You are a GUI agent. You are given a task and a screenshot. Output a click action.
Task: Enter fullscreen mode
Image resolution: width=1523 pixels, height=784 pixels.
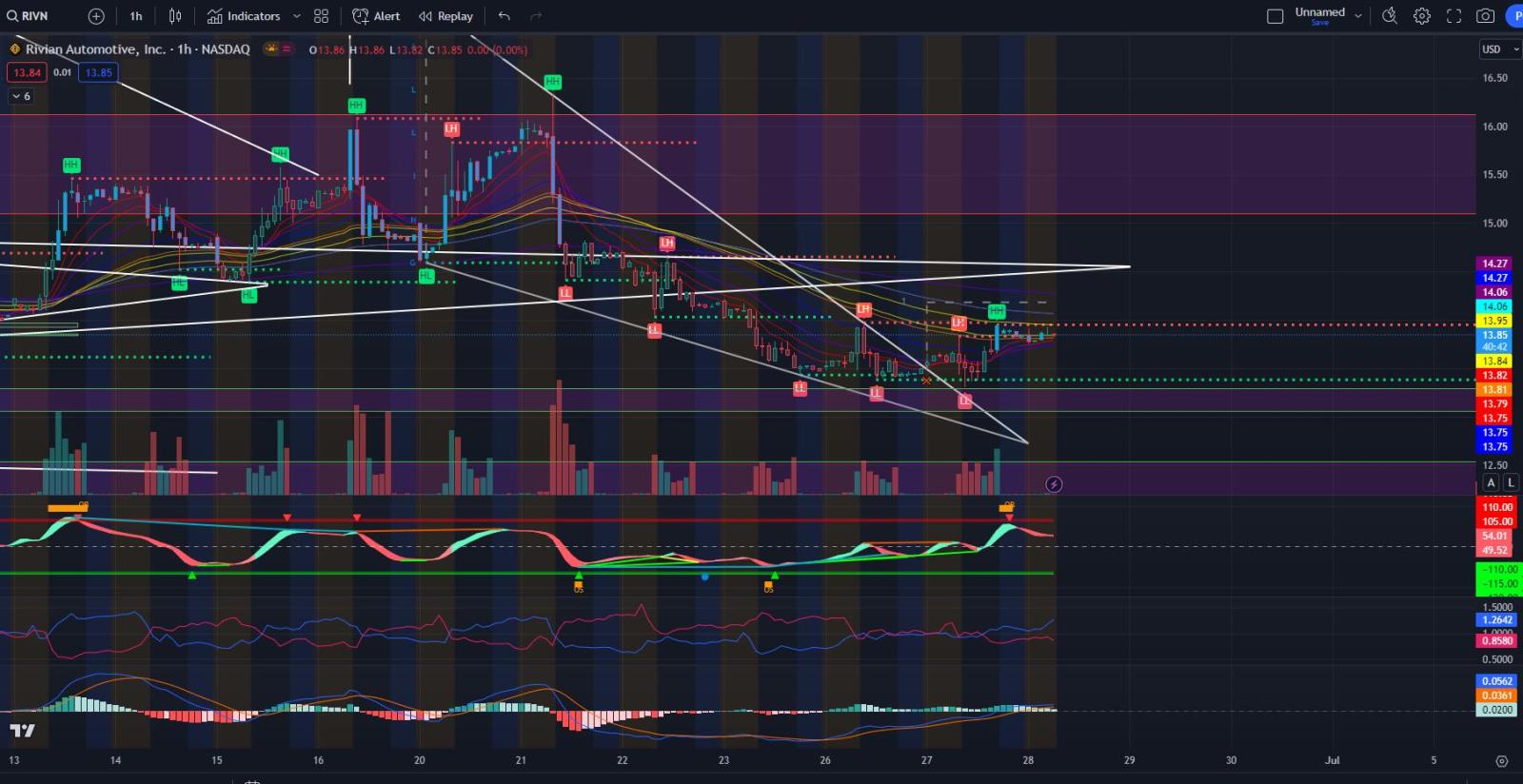[1454, 16]
